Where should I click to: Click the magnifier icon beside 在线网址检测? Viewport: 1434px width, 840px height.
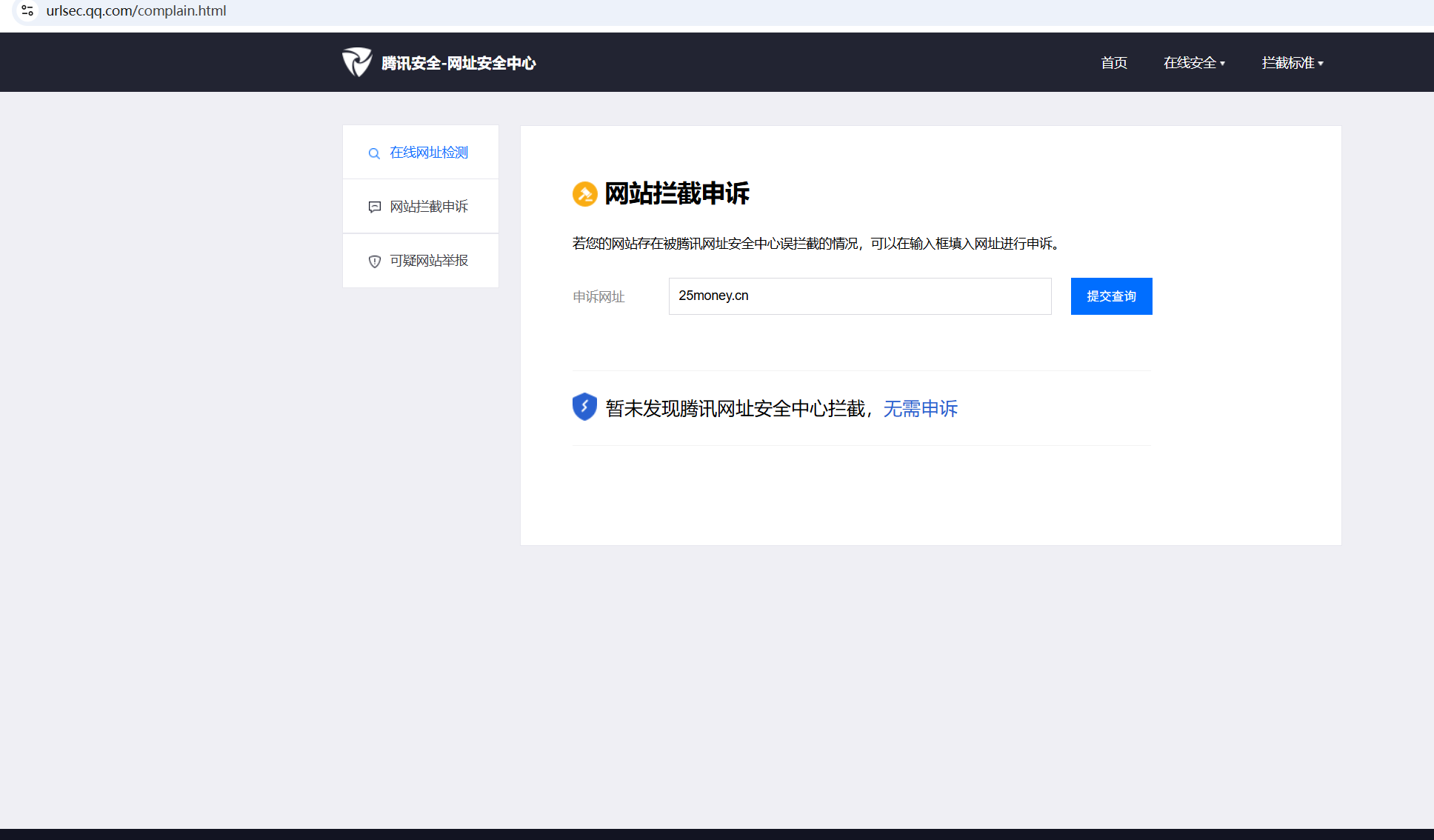(374, 153)
